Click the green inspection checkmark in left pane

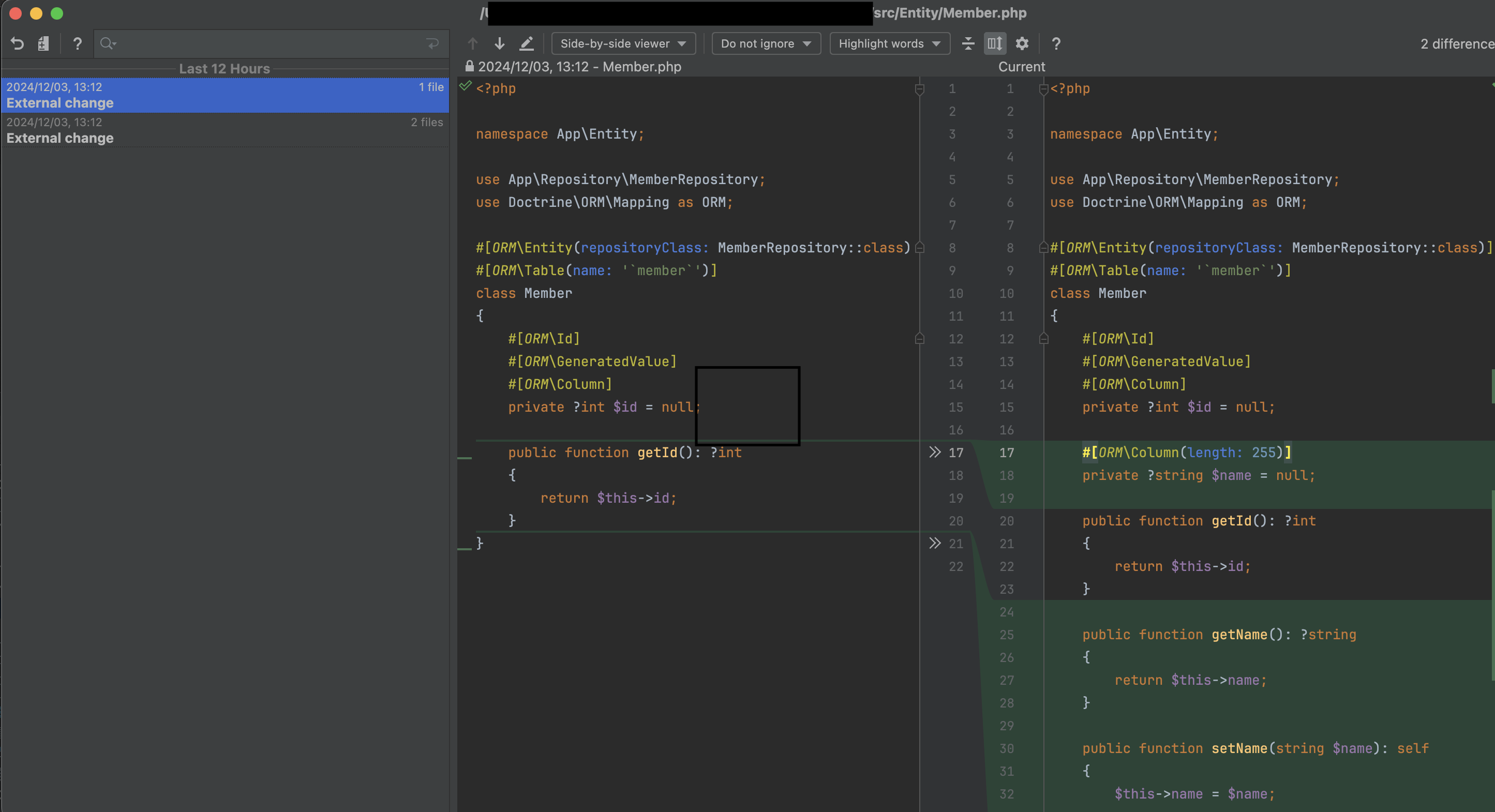466,86
